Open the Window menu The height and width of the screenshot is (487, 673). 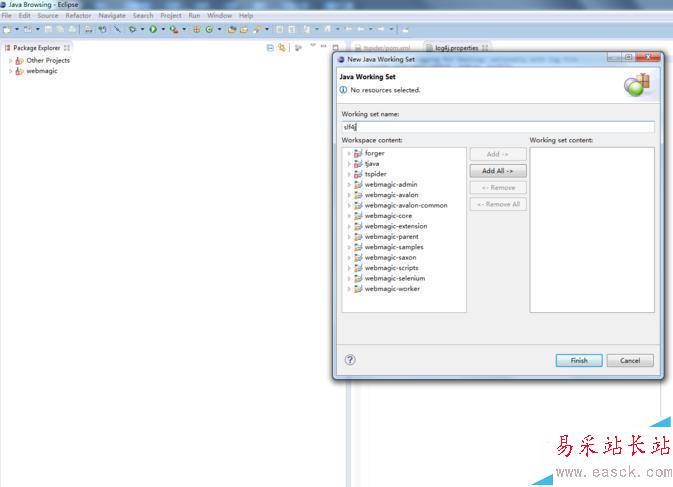click(219, 15)
